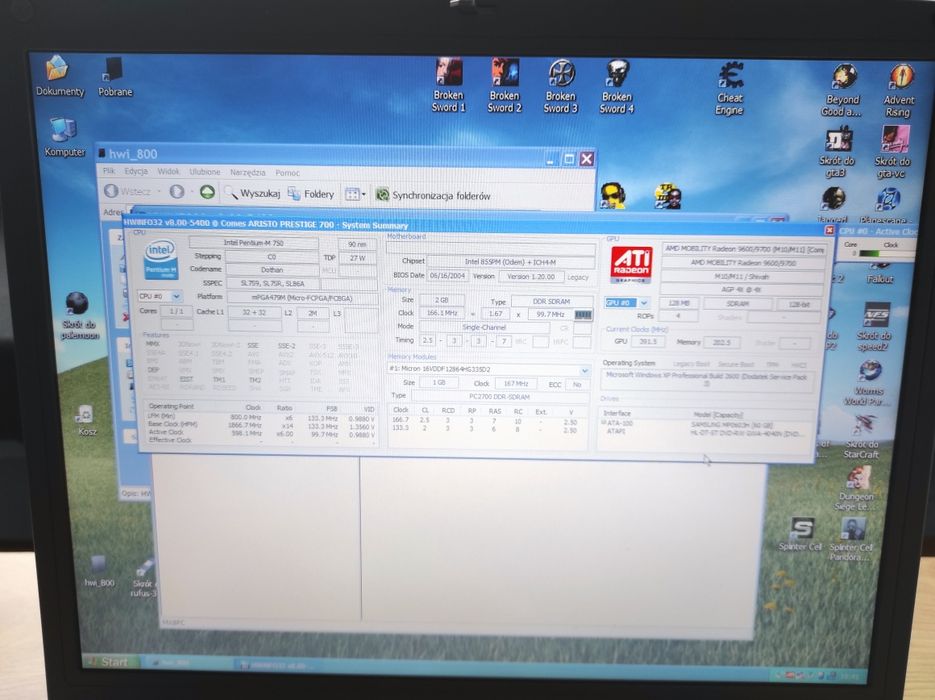Close the HWiNFO32 System Summary window

pos(829,230)
